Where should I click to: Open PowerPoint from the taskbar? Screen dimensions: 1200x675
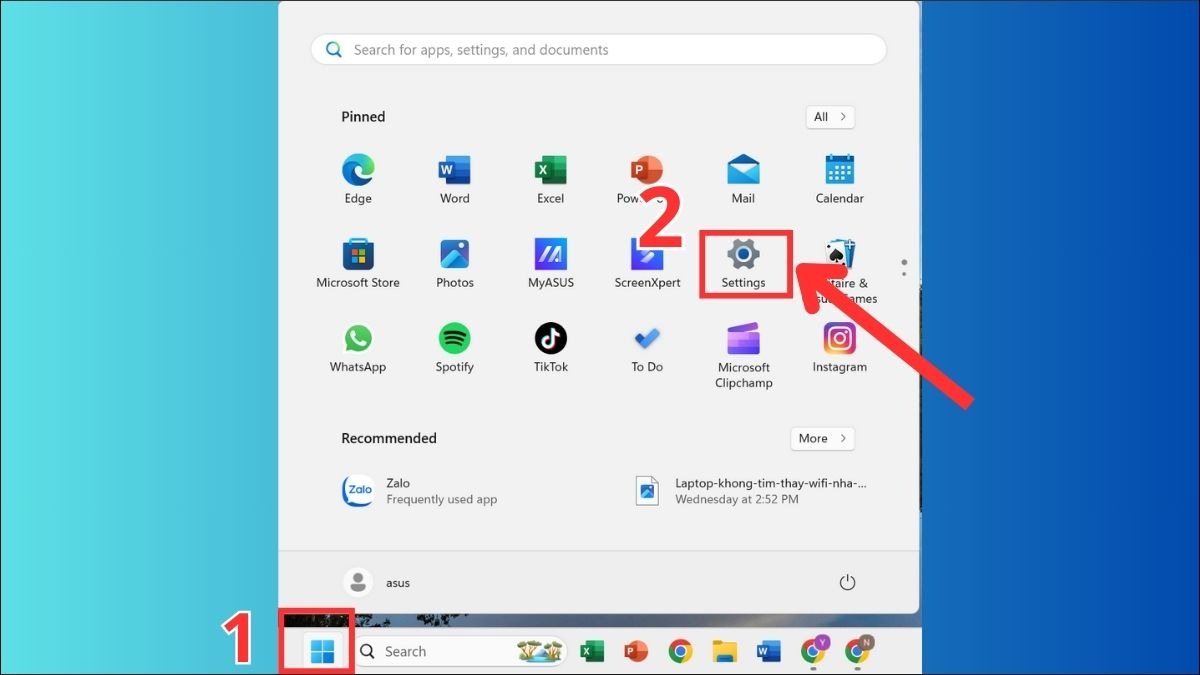click(x=636, y=652)
